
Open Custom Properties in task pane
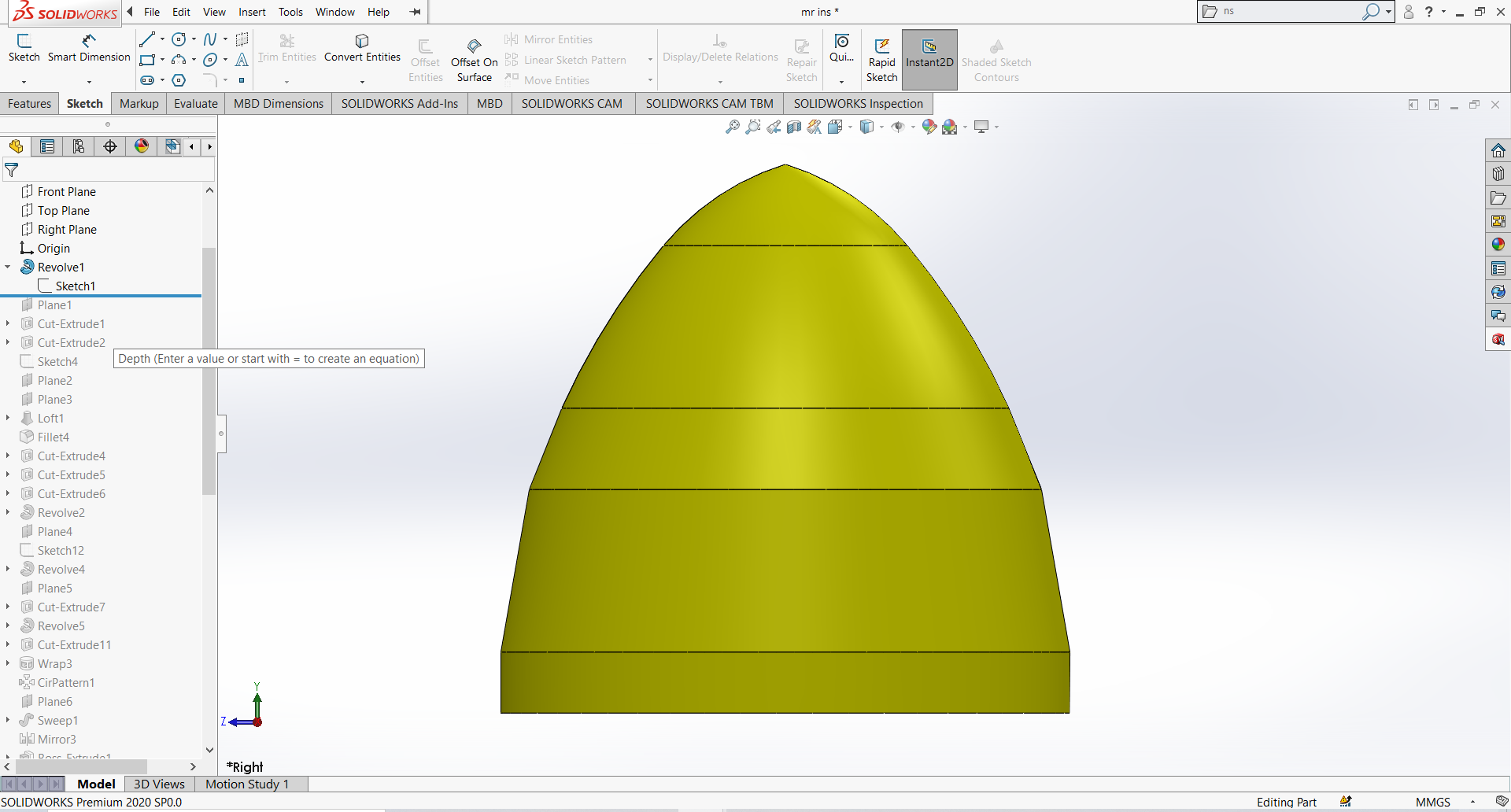[1498, 268]
